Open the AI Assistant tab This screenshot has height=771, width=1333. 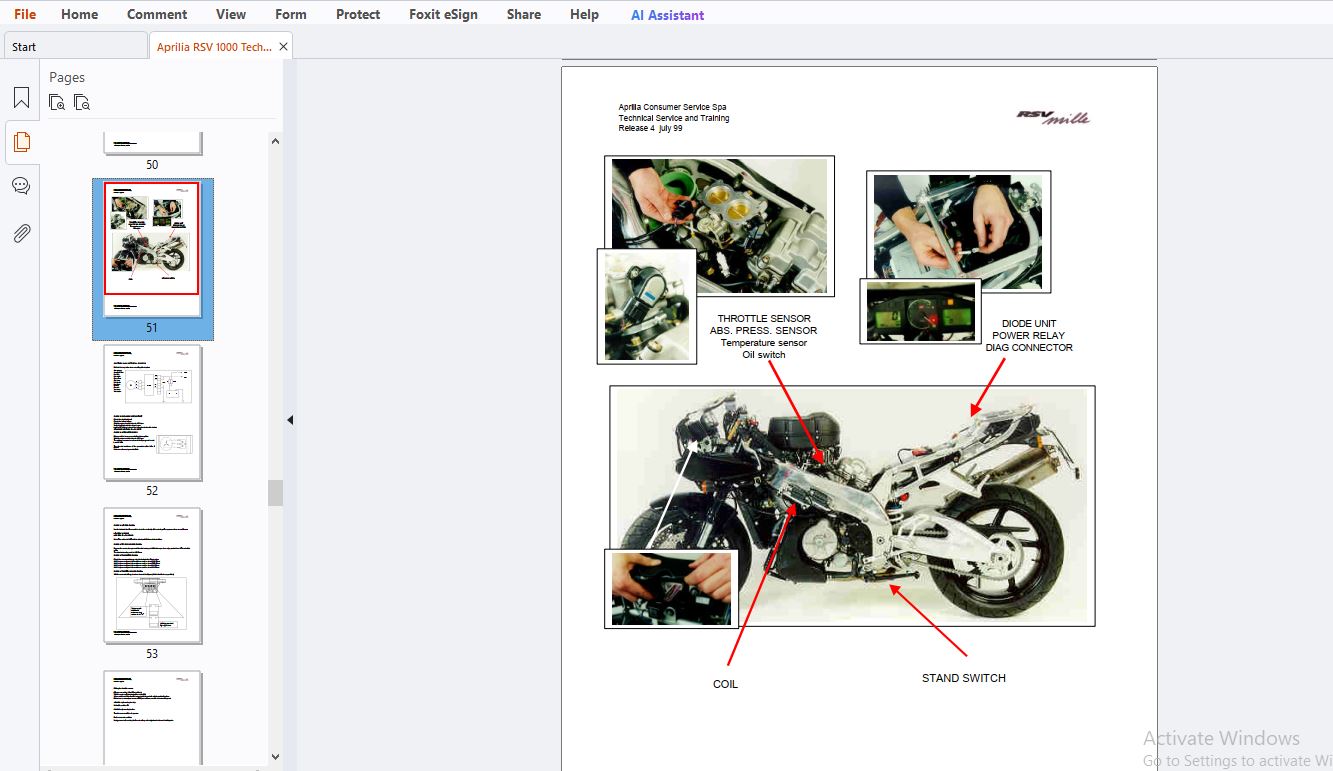coord(667,15)
